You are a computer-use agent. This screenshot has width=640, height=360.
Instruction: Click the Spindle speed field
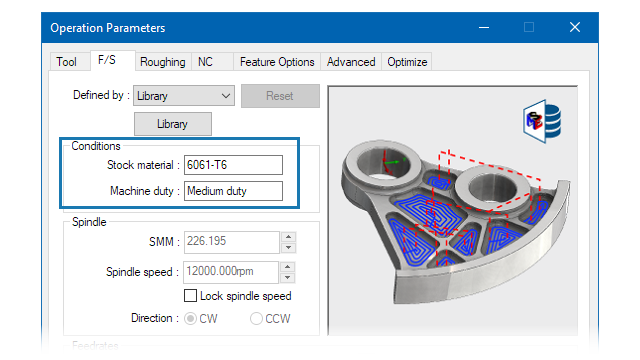point(231,272)
